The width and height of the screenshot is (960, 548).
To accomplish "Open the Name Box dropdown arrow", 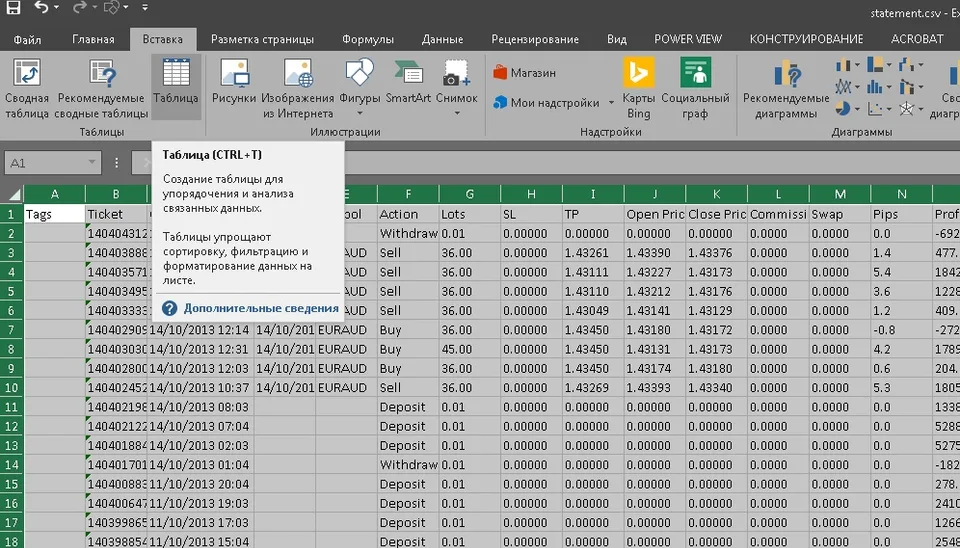I will [x=92, y=163].
